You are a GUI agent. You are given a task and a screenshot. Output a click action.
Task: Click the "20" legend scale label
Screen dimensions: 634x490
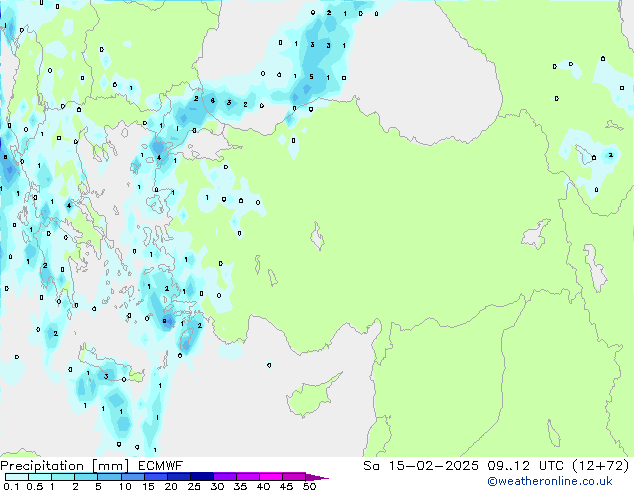click(x=171, y=486)
